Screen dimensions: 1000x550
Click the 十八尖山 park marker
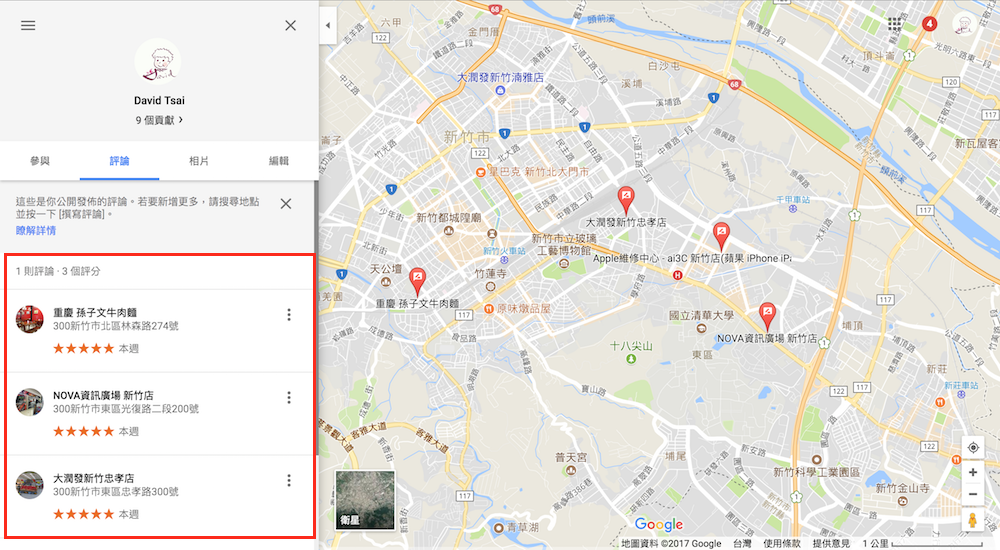click(x=631, y=359)
